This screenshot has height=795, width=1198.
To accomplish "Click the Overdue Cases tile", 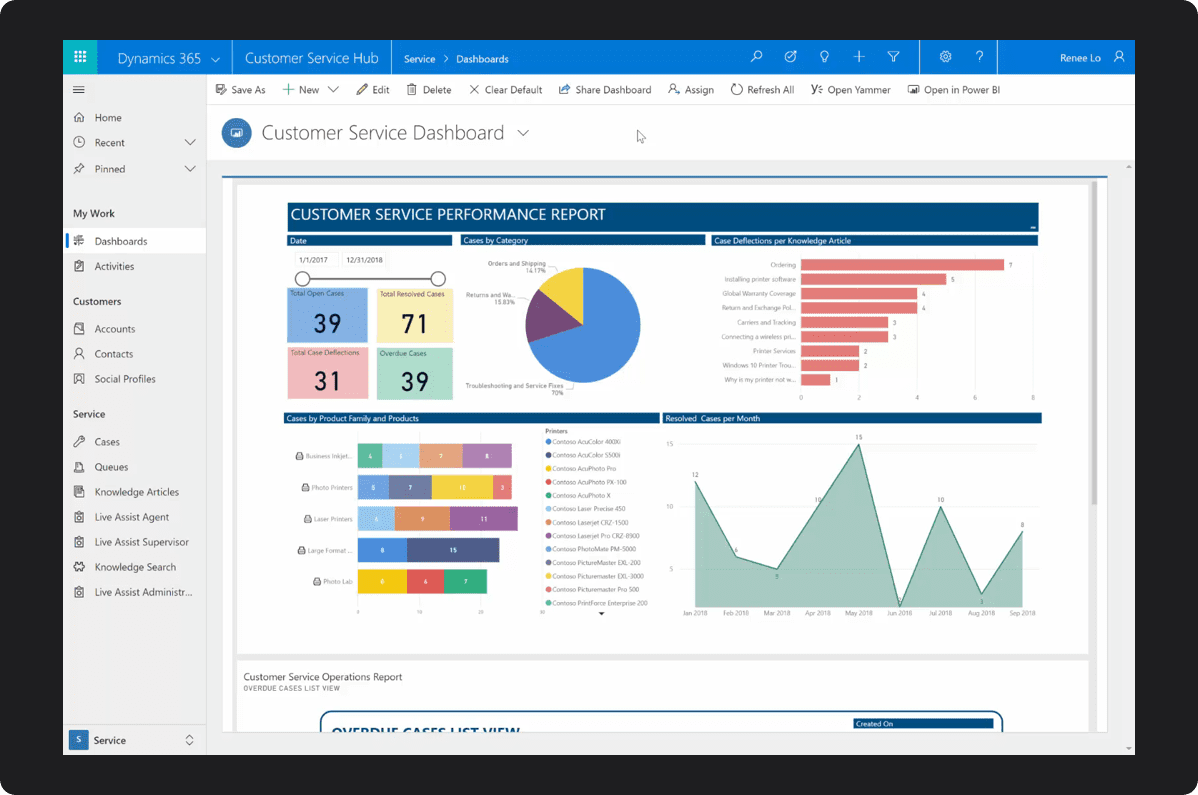I will click(414, 373).
